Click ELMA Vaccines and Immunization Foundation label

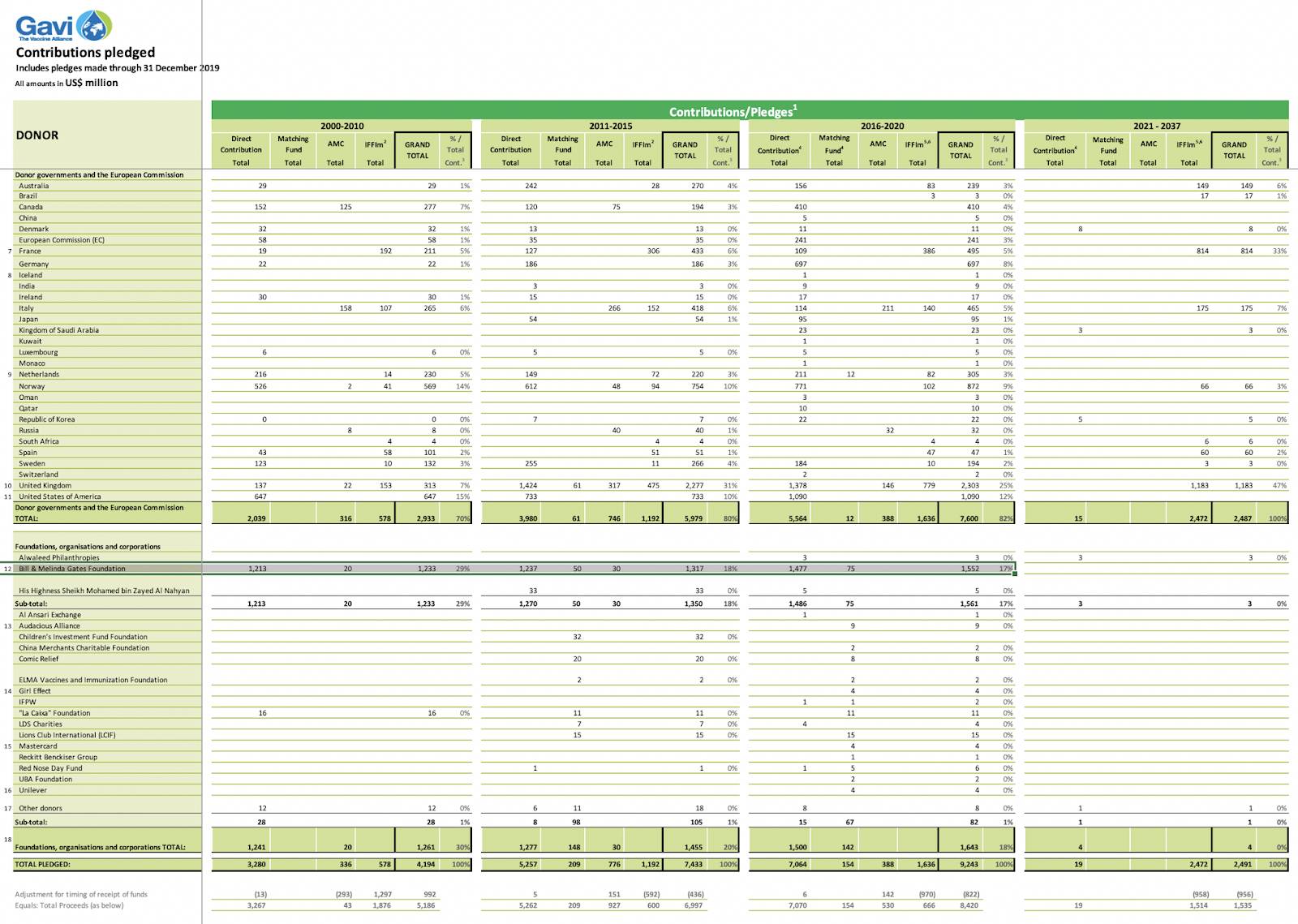click(93, 680)
